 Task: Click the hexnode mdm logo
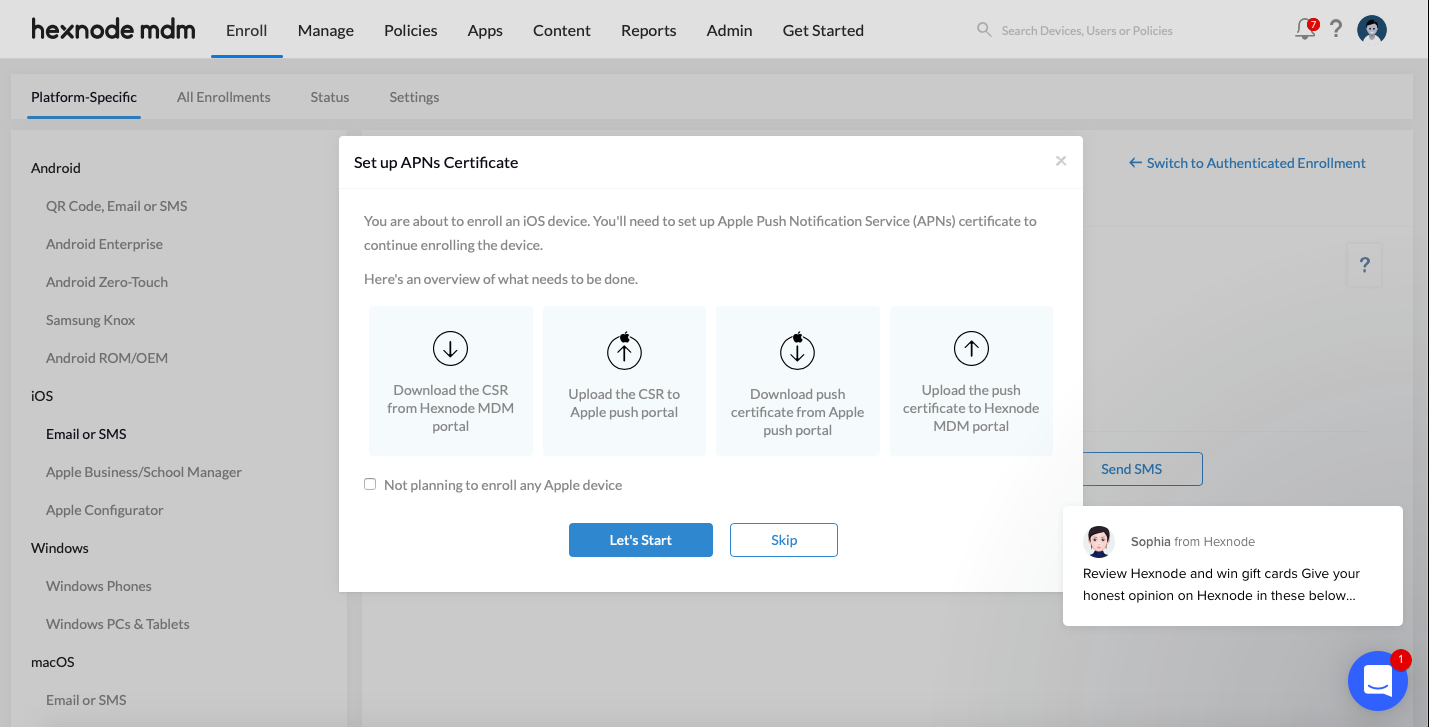[x=113, y=29]
